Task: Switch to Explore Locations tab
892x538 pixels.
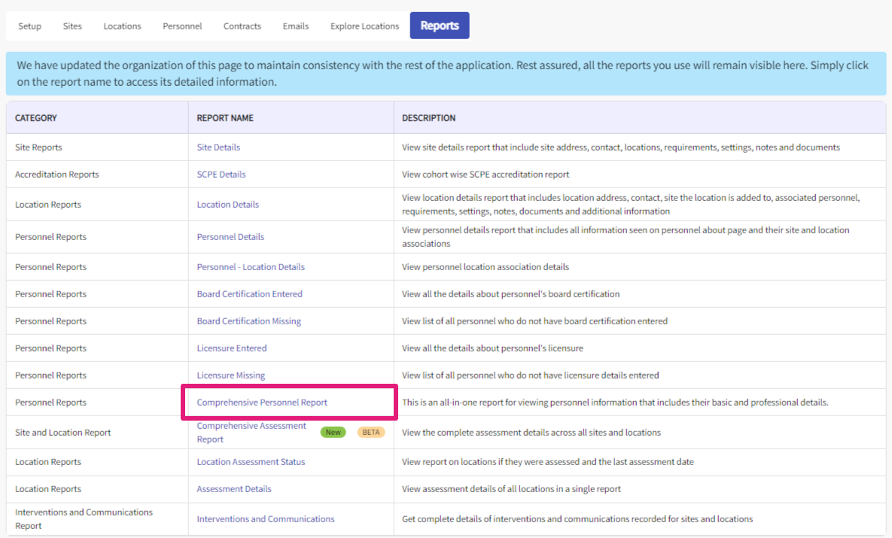Action: point(364,26)
